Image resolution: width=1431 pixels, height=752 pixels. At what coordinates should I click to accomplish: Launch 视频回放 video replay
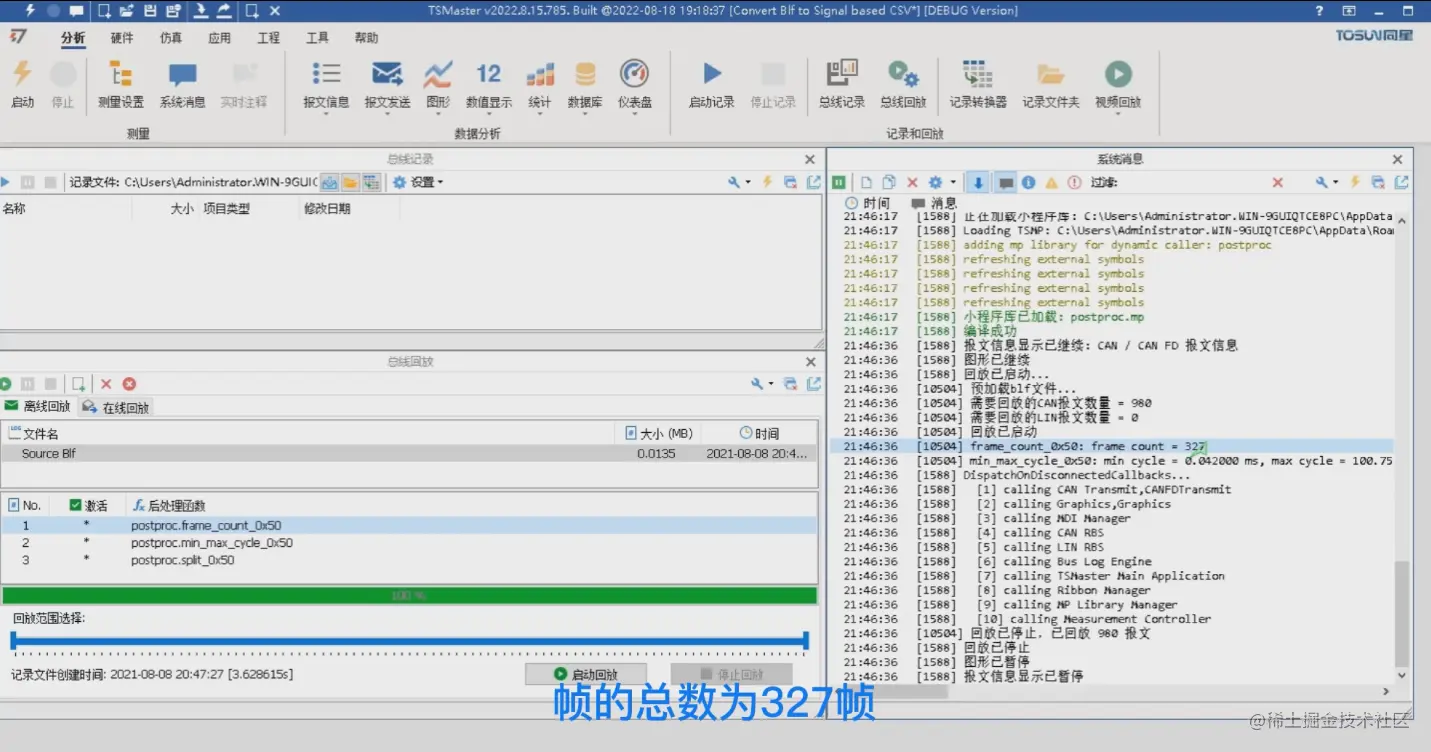1118,84
